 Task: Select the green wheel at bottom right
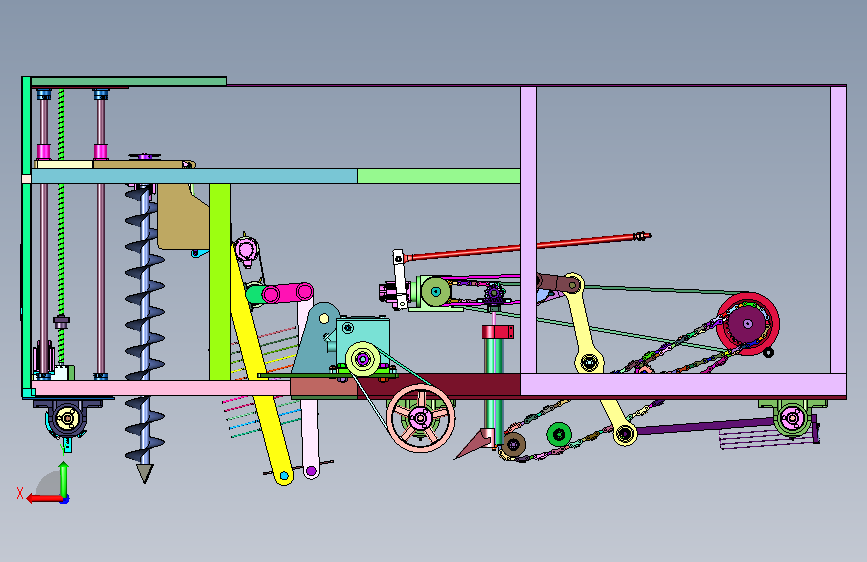[792, 418]
